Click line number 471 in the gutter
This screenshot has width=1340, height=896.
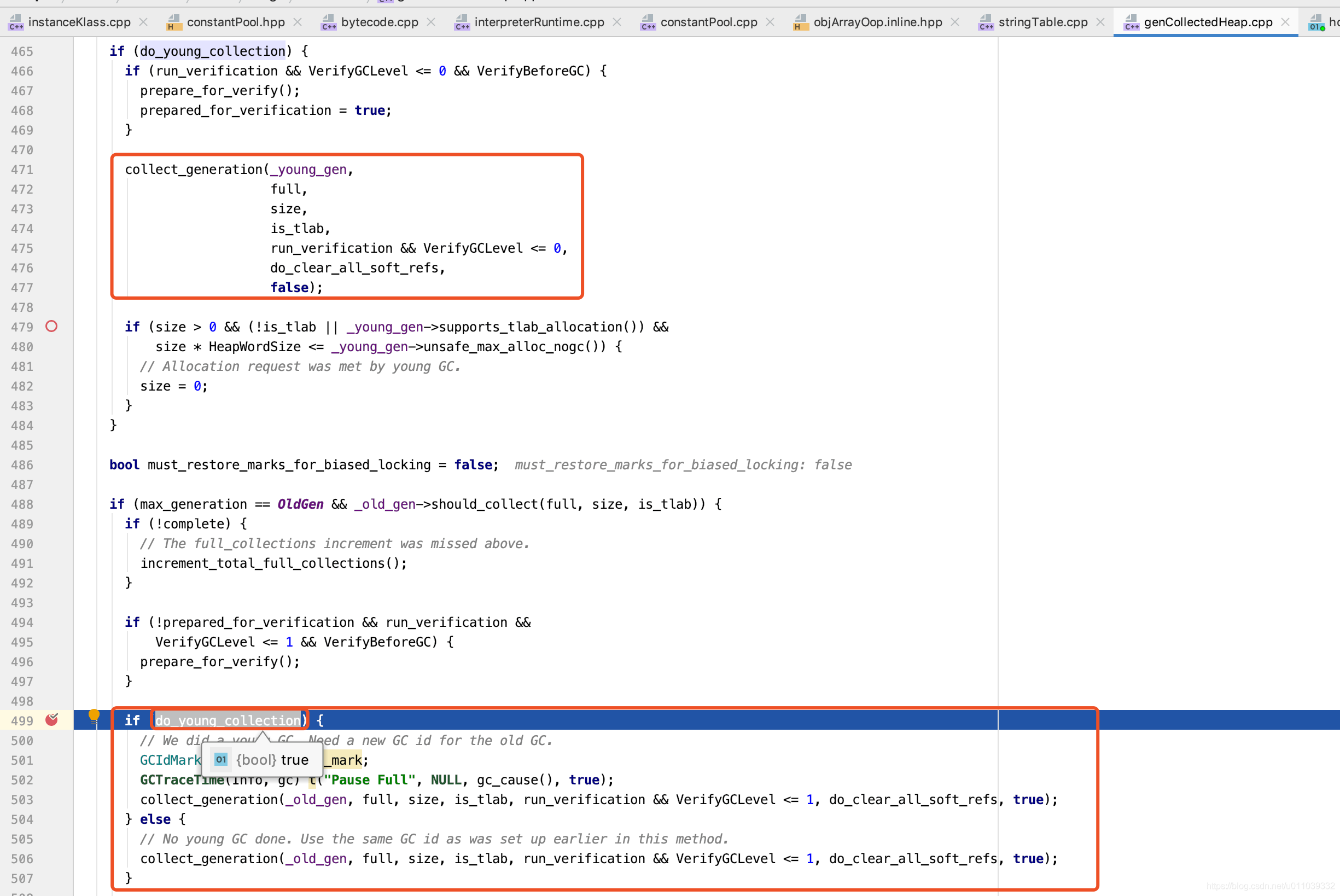(x=22, y=170)
